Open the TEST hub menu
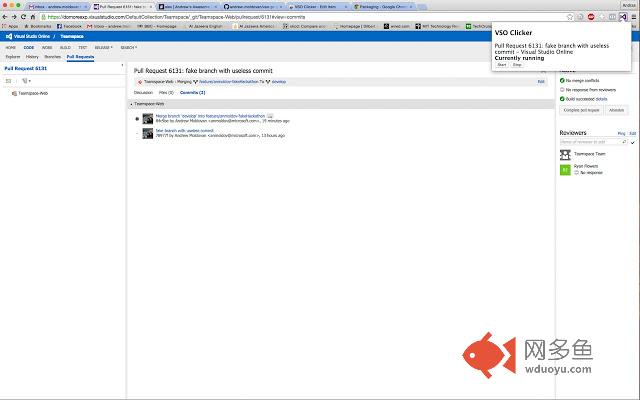The height and width of the screenshot is (400, 640). point(82,47)
